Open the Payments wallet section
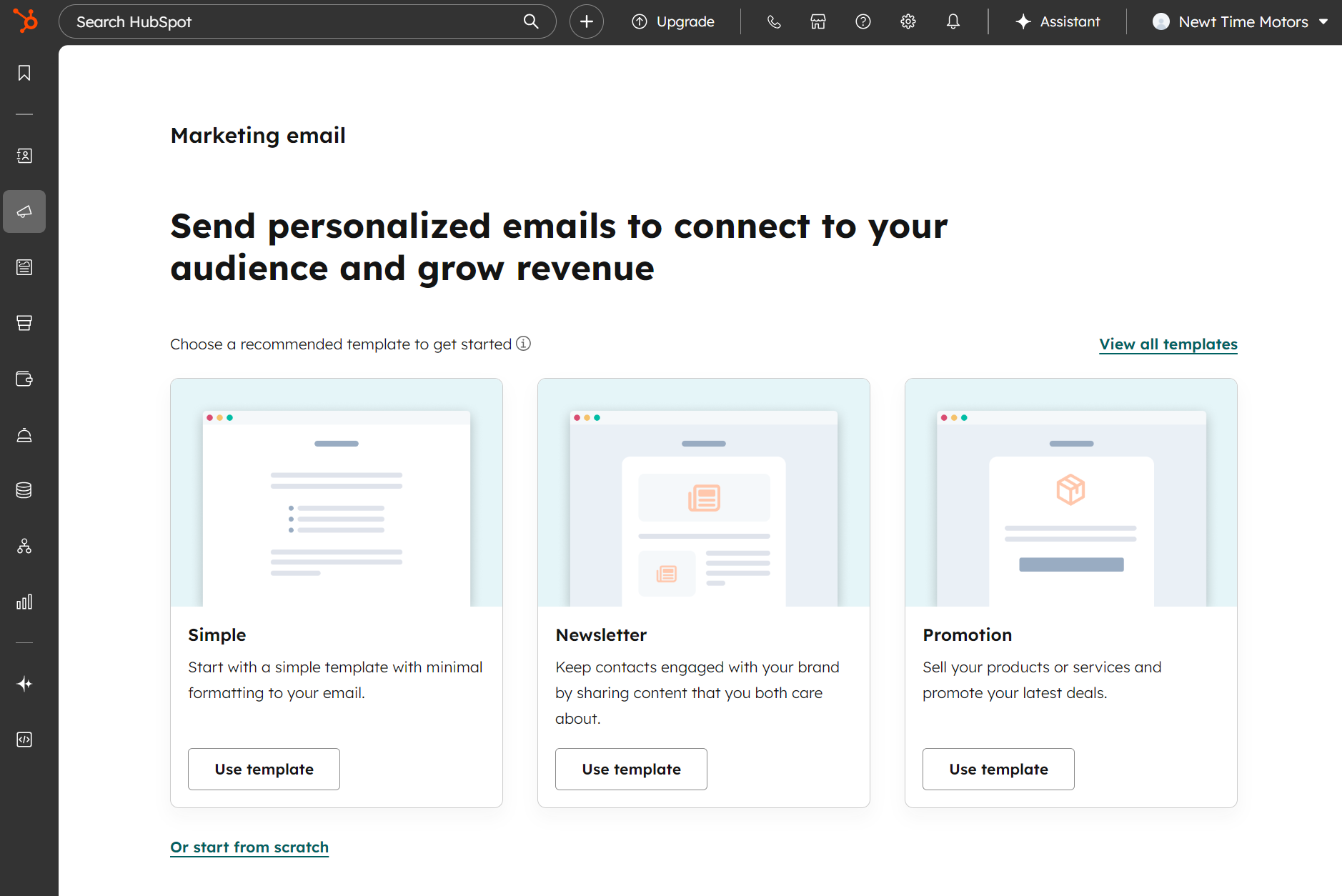 pyautogui.click(x=24, y=379)
